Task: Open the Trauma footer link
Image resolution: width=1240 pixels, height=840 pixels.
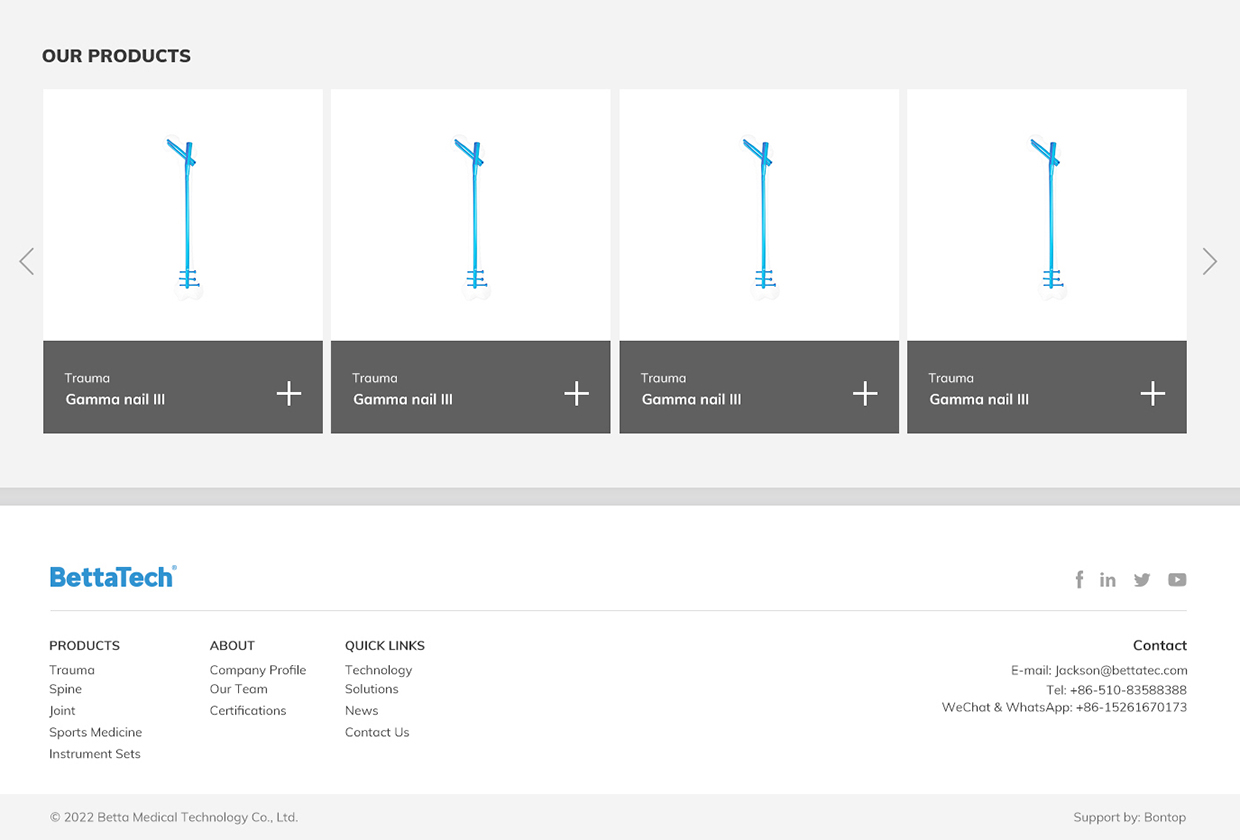Action: [x=72, y=670]
